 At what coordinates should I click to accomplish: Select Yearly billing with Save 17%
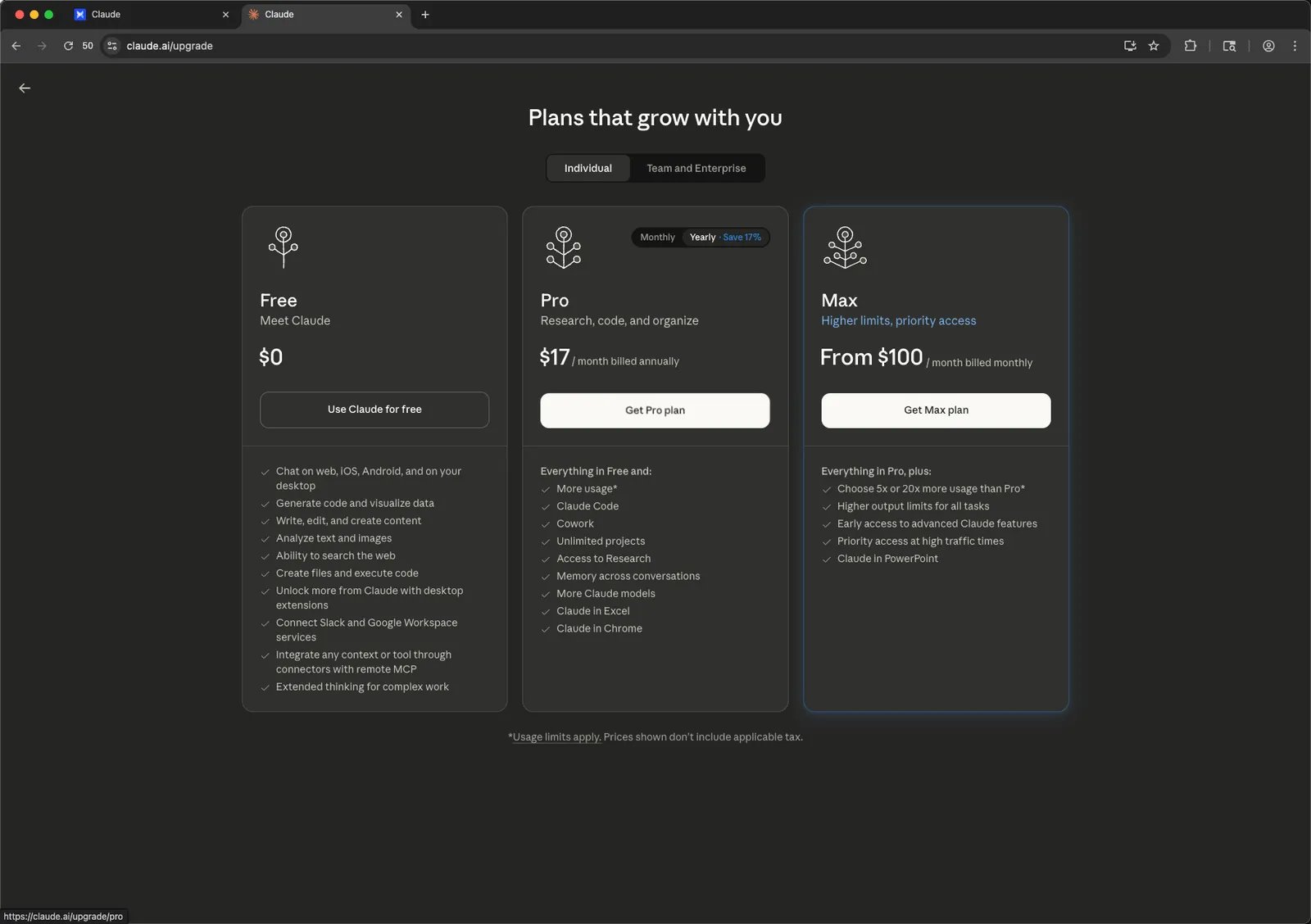pos(725,238)
